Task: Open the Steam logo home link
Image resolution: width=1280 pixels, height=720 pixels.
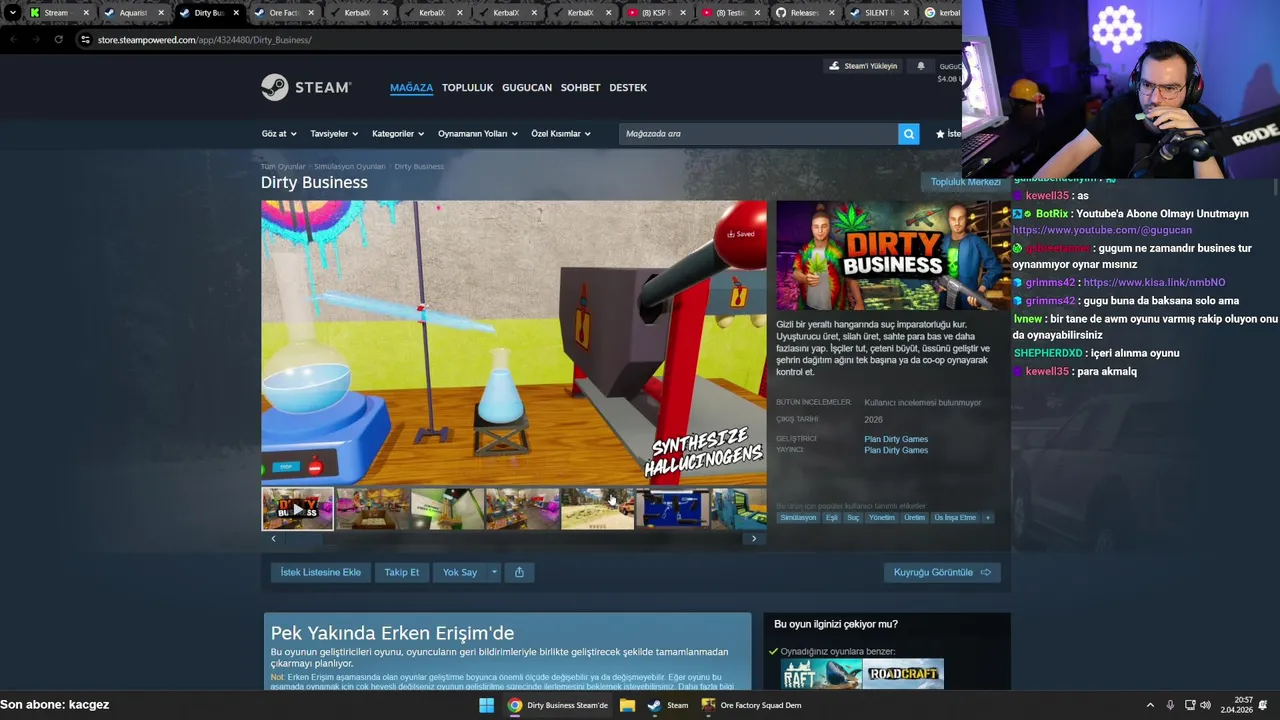Action: click(306, 87)
